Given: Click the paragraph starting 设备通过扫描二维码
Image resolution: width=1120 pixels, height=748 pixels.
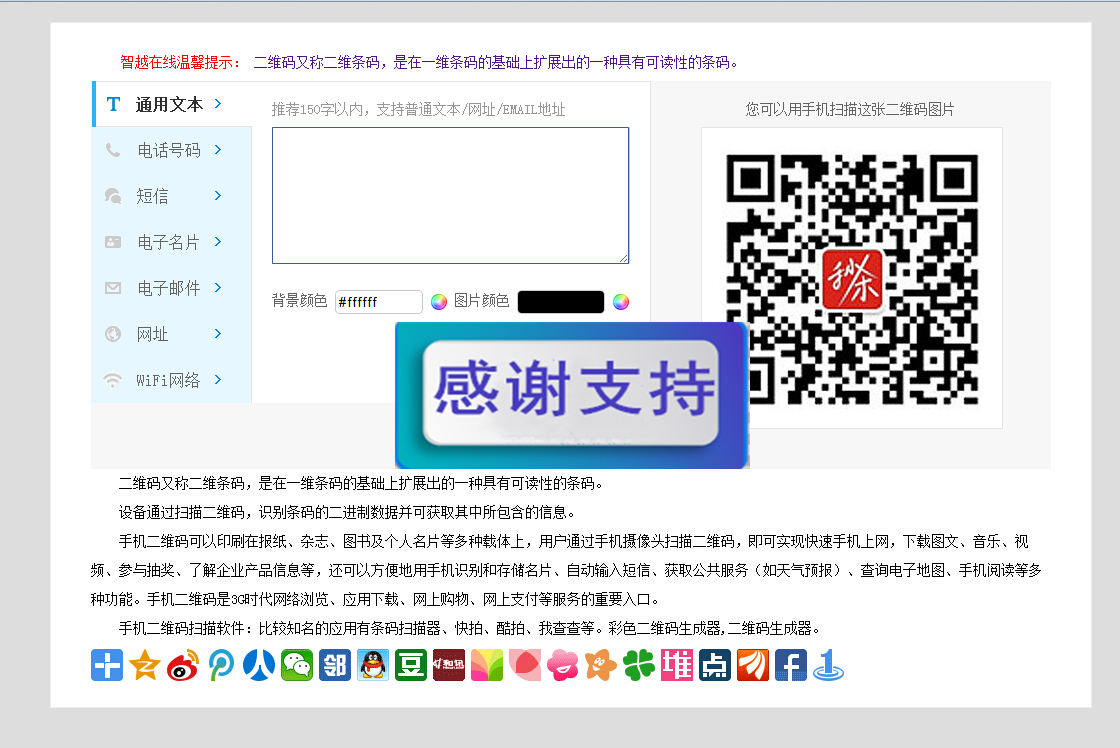Looking at the screenshot, I should (347, 512).
